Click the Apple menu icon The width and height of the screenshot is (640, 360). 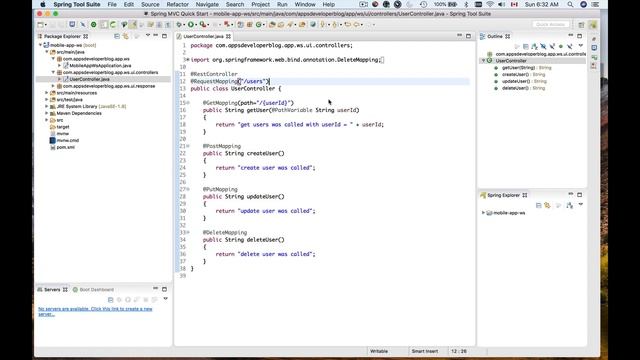click(x=43, y=4)
